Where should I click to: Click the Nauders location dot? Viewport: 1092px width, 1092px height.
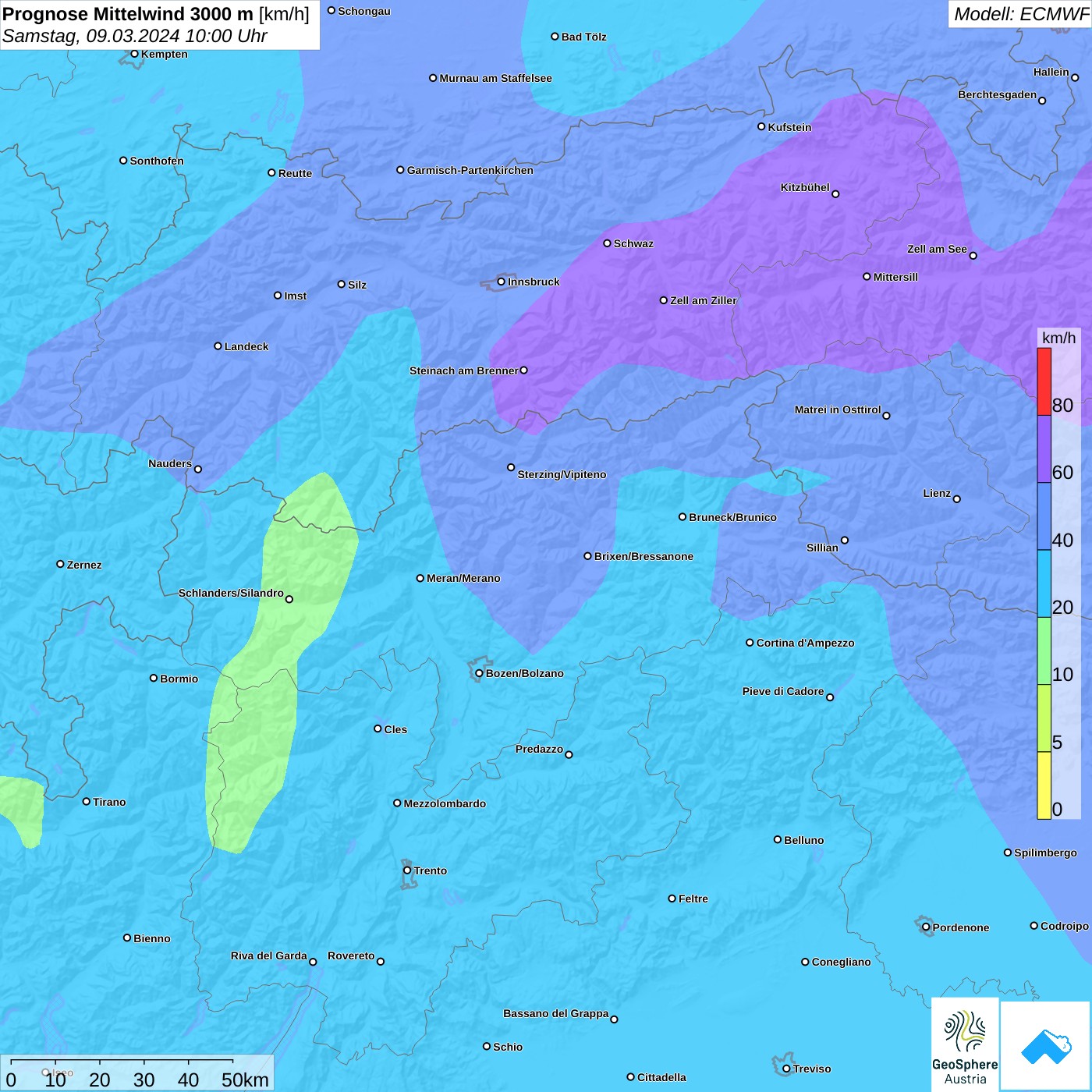(198, 470)
